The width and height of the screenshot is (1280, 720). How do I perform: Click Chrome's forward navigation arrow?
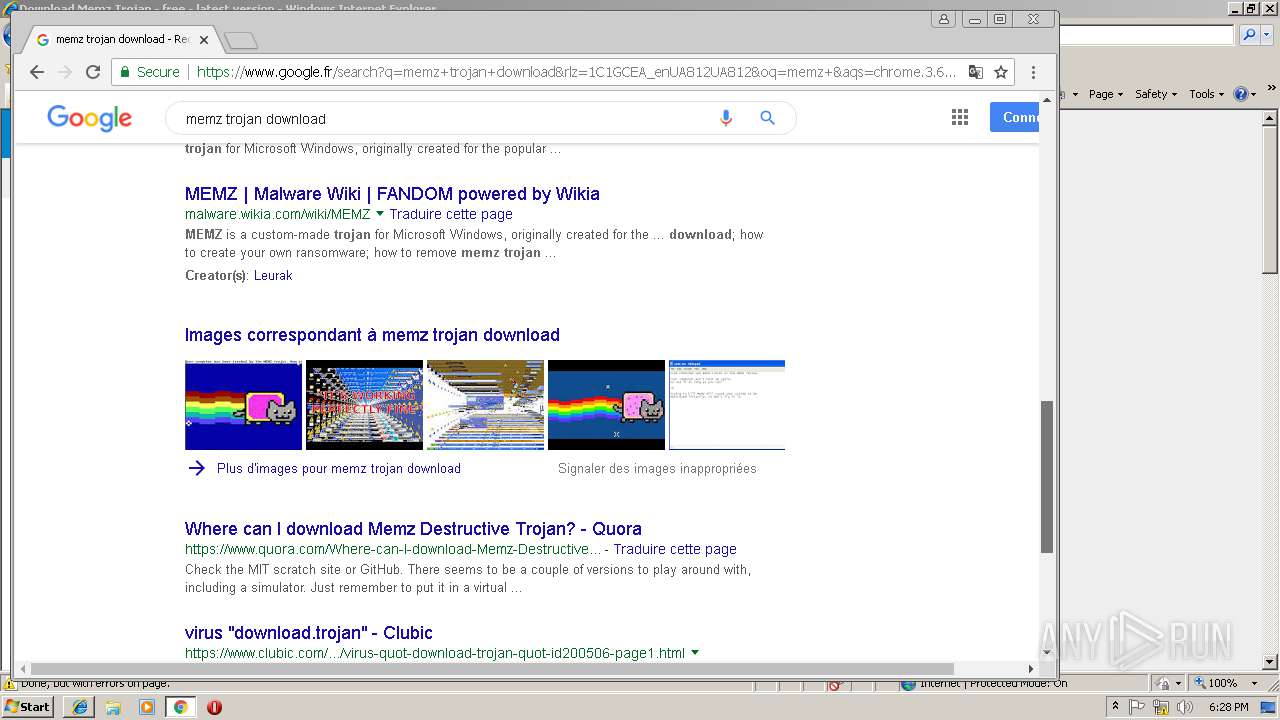pyautogui.click(x=65, y=72)
